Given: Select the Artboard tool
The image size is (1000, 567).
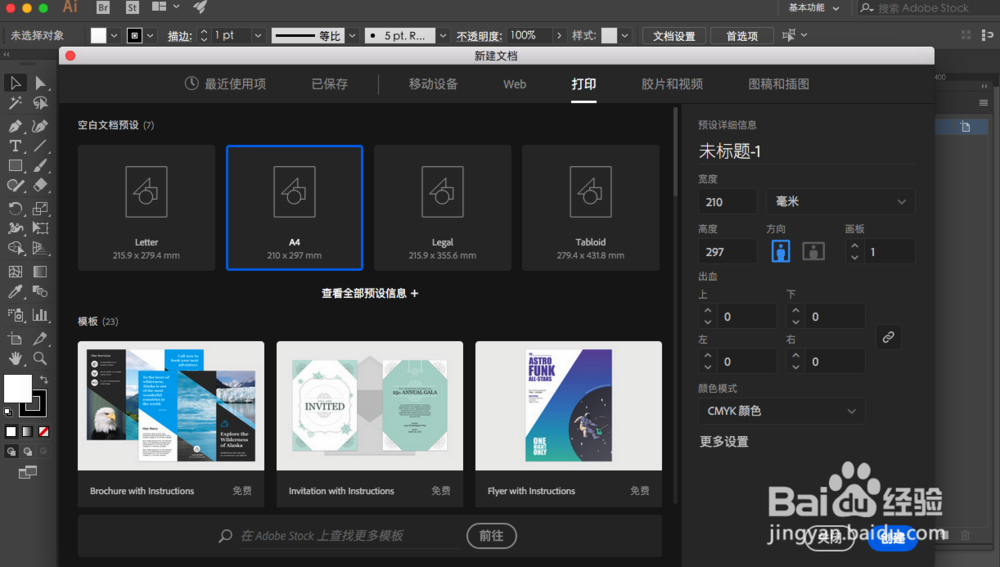Looking at the screenshot, I should 15,338.
